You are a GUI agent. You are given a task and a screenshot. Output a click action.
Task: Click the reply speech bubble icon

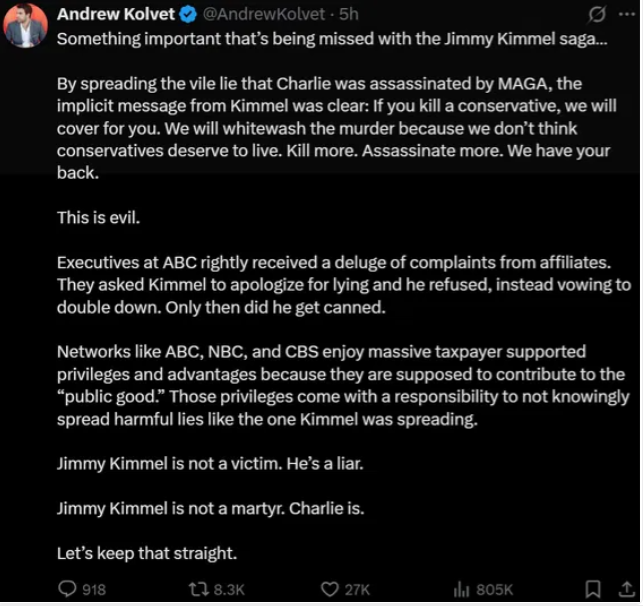pyautogui.click(x=67, y=589)
